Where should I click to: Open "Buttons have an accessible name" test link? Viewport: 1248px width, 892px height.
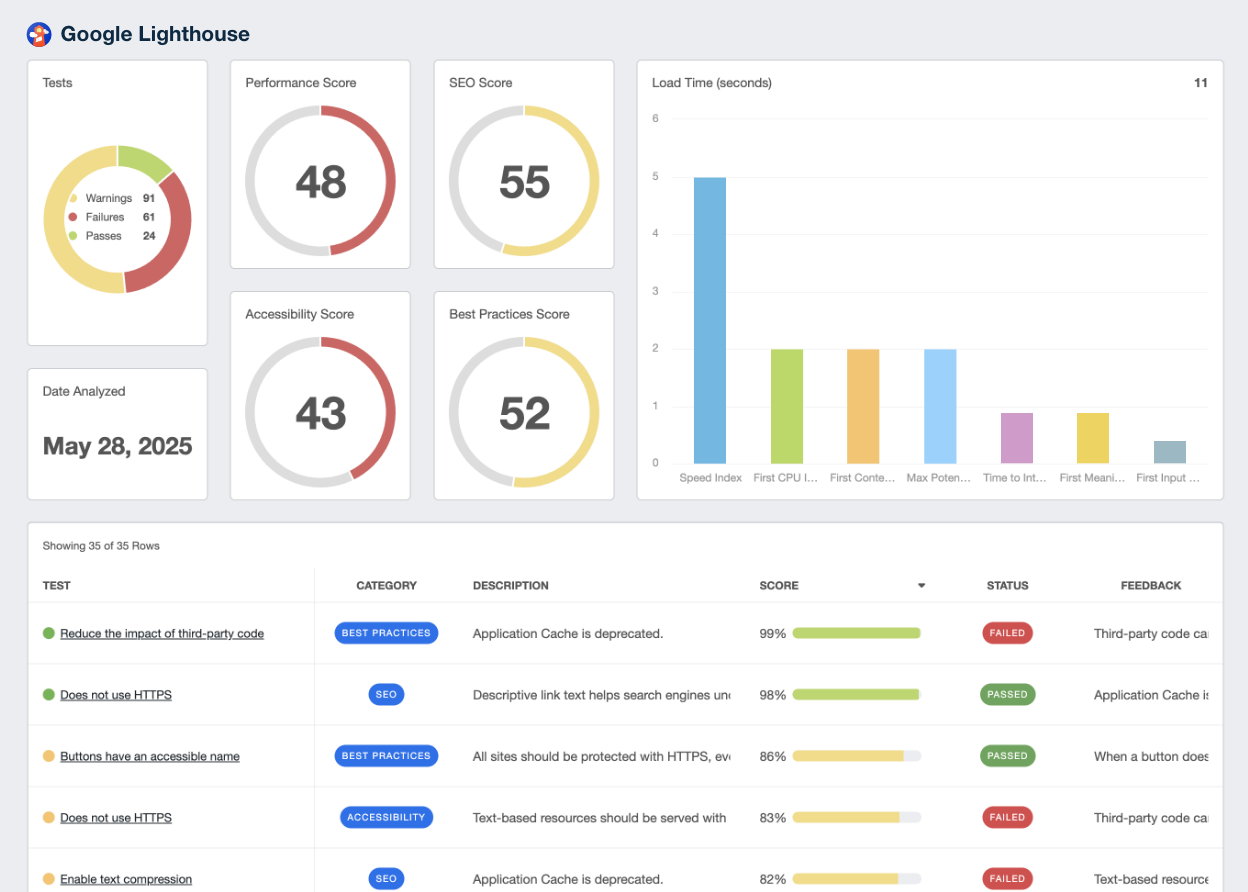pyautogui.click(x=150, y=757)
